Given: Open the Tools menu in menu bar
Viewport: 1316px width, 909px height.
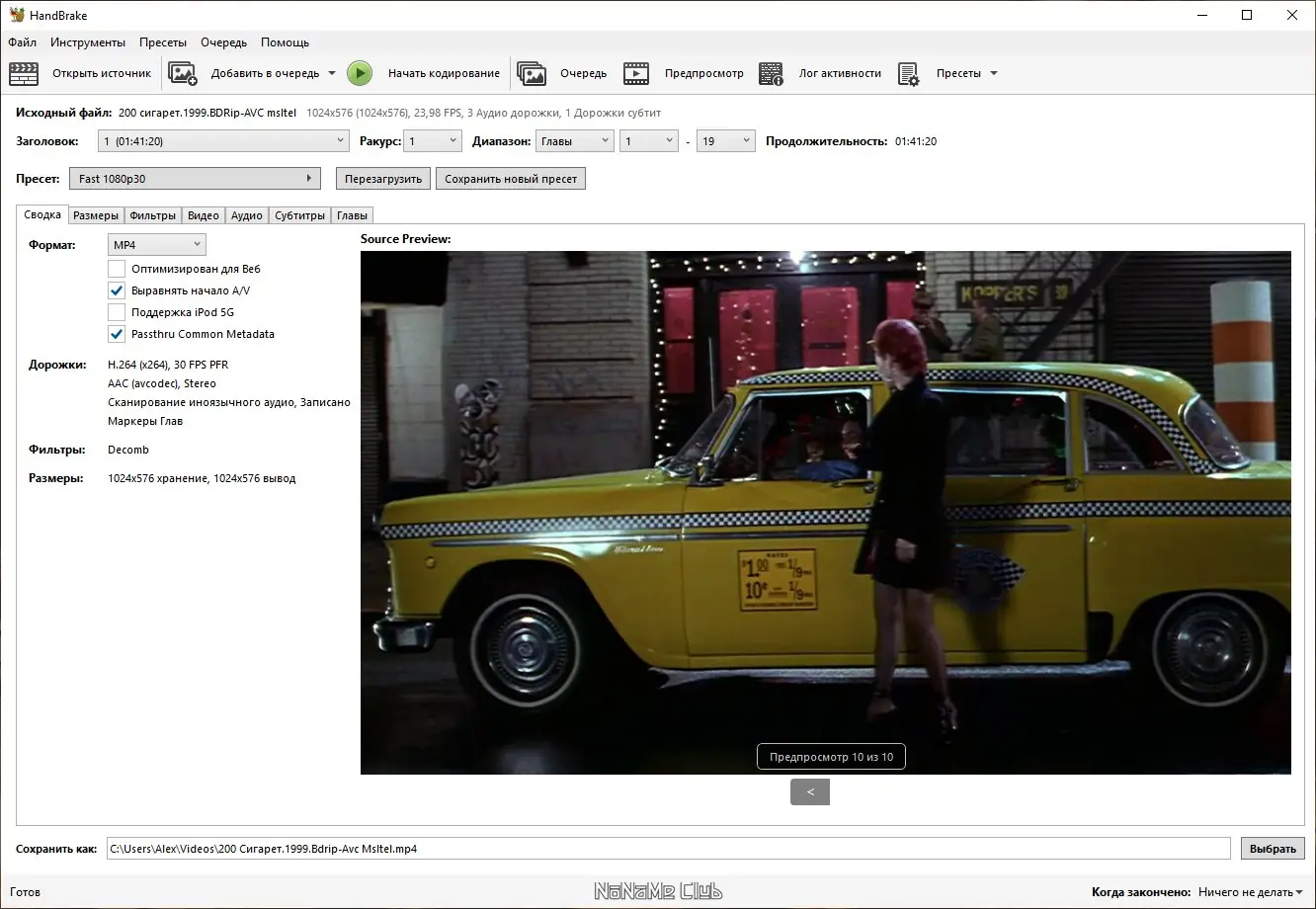Looking at the screenshot, I should point(88,42).
